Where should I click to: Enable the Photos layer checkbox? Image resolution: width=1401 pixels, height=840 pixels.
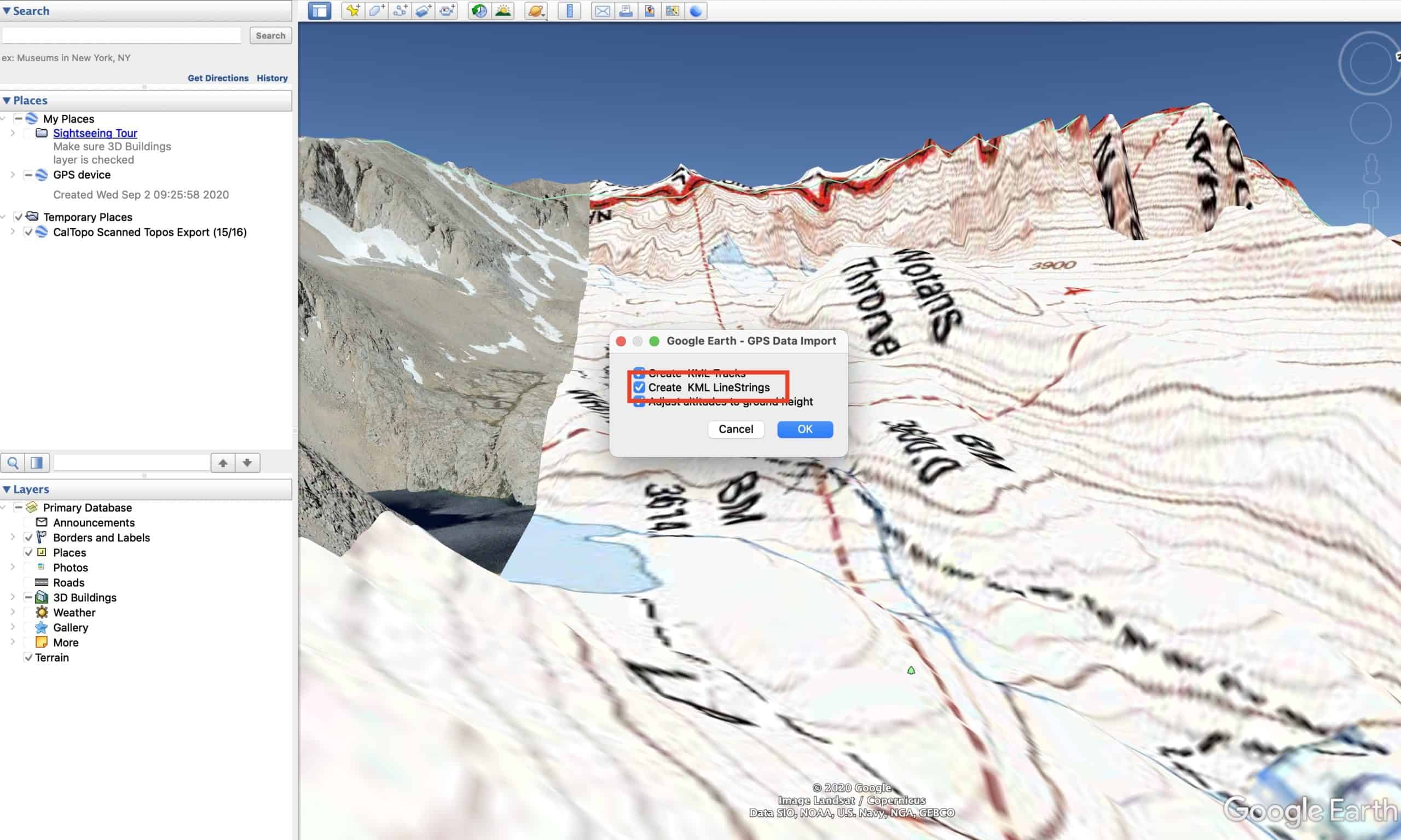(28, 567)
